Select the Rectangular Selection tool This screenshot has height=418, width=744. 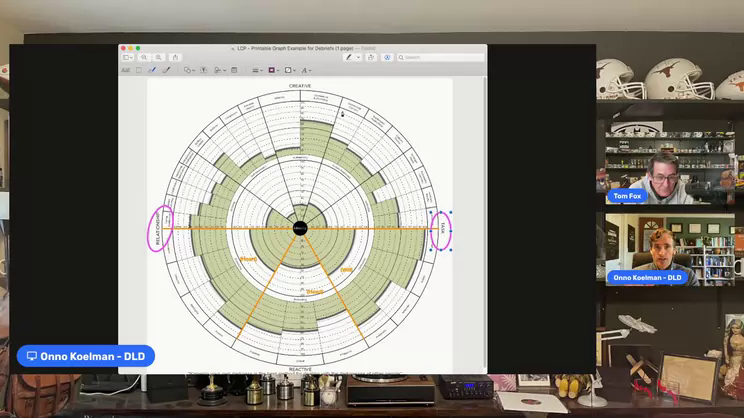[x=139, y=70]
